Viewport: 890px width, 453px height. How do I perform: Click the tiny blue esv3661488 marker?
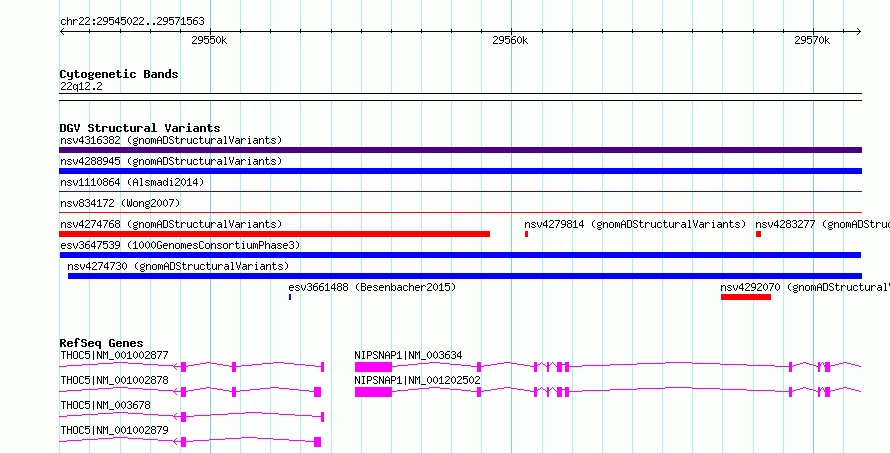[290, 297]
